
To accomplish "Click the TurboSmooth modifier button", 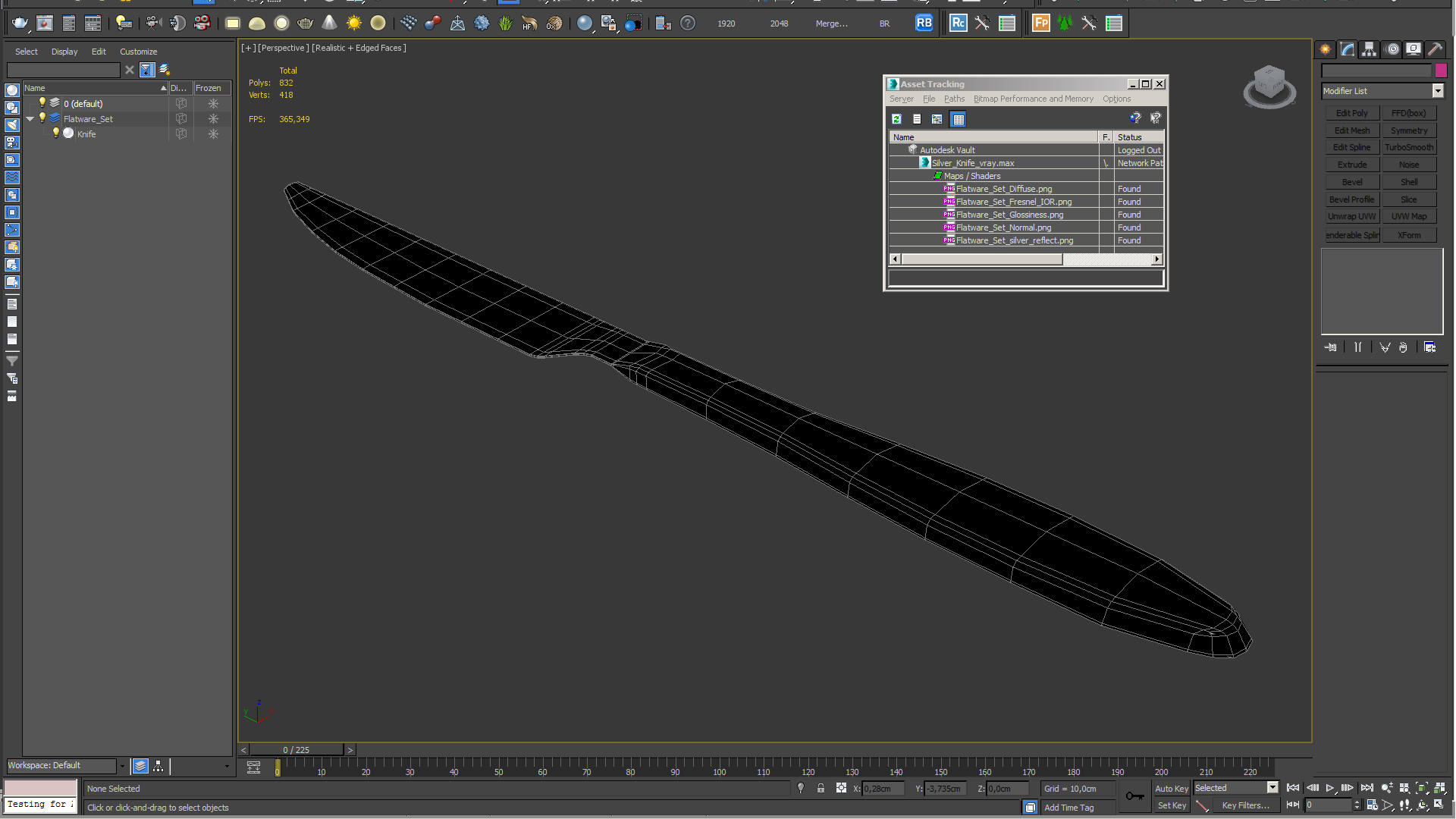I will (1409, 147).
